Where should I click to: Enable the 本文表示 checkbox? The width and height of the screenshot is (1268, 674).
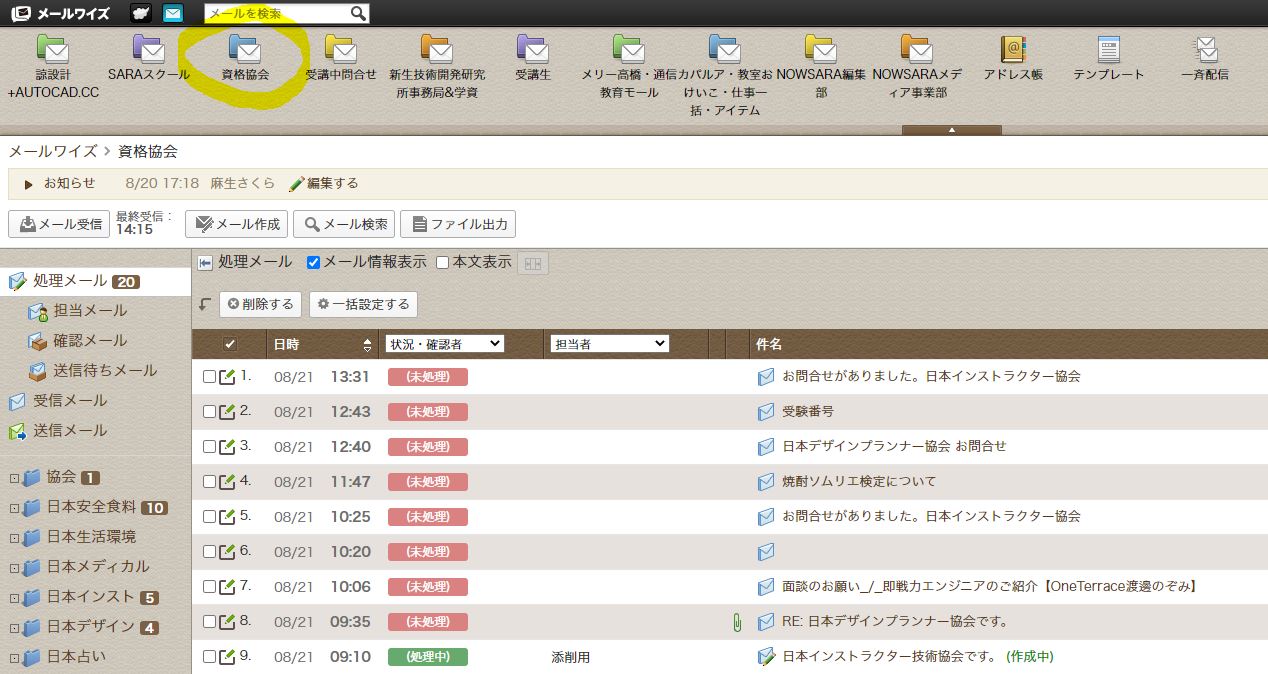point(442,263)
